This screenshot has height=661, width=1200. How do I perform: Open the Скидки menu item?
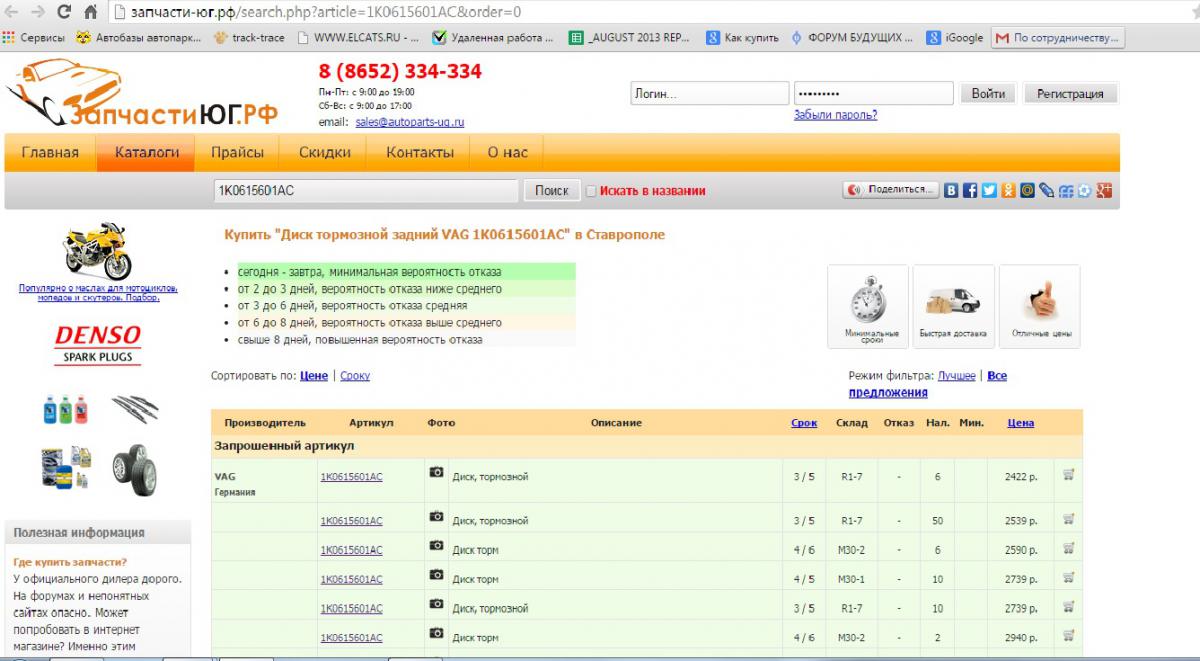click(x=325, y=153)
